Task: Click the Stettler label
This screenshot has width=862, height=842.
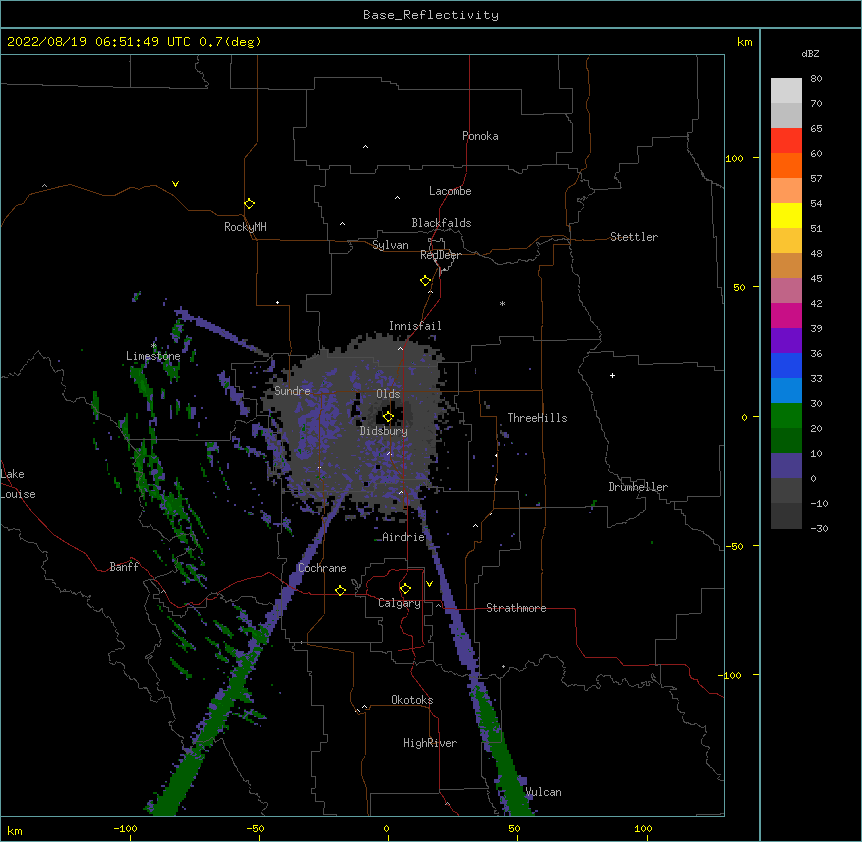Action: pos(634,237)
